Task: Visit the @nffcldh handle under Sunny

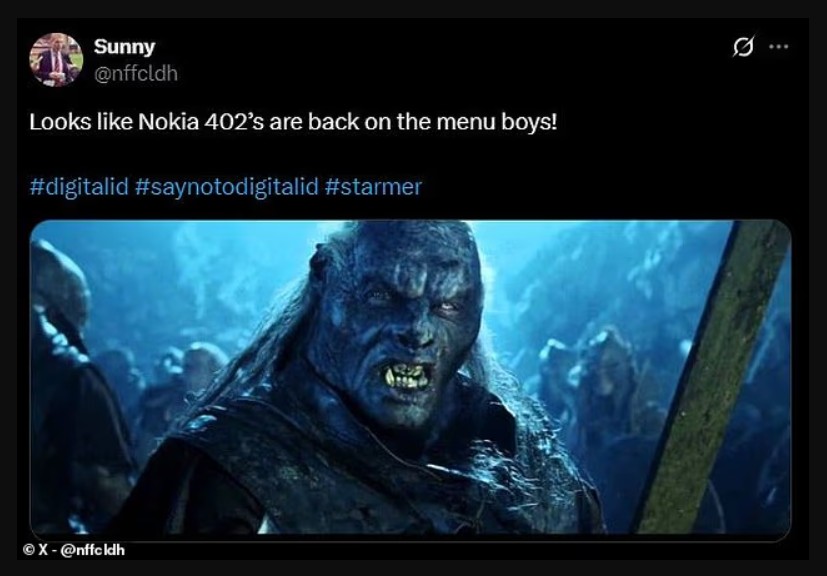Action: point(136,73)
